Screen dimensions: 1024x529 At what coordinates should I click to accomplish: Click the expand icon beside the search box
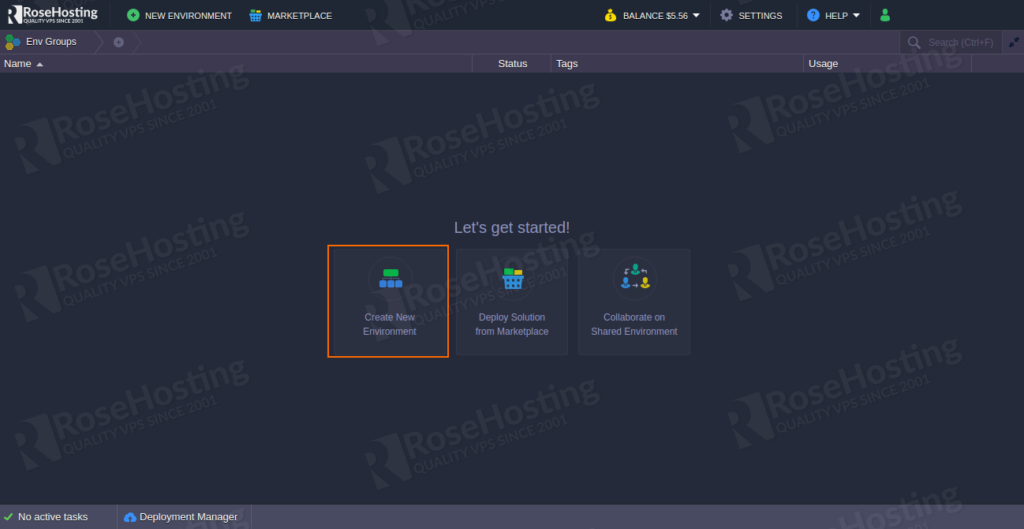[1014, 42]
